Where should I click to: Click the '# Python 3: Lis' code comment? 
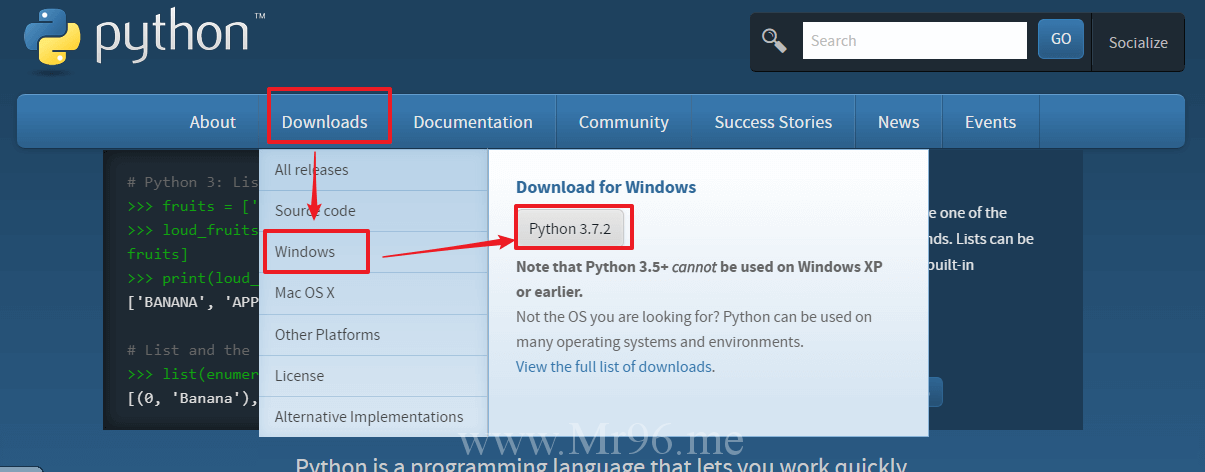(193, 182)
